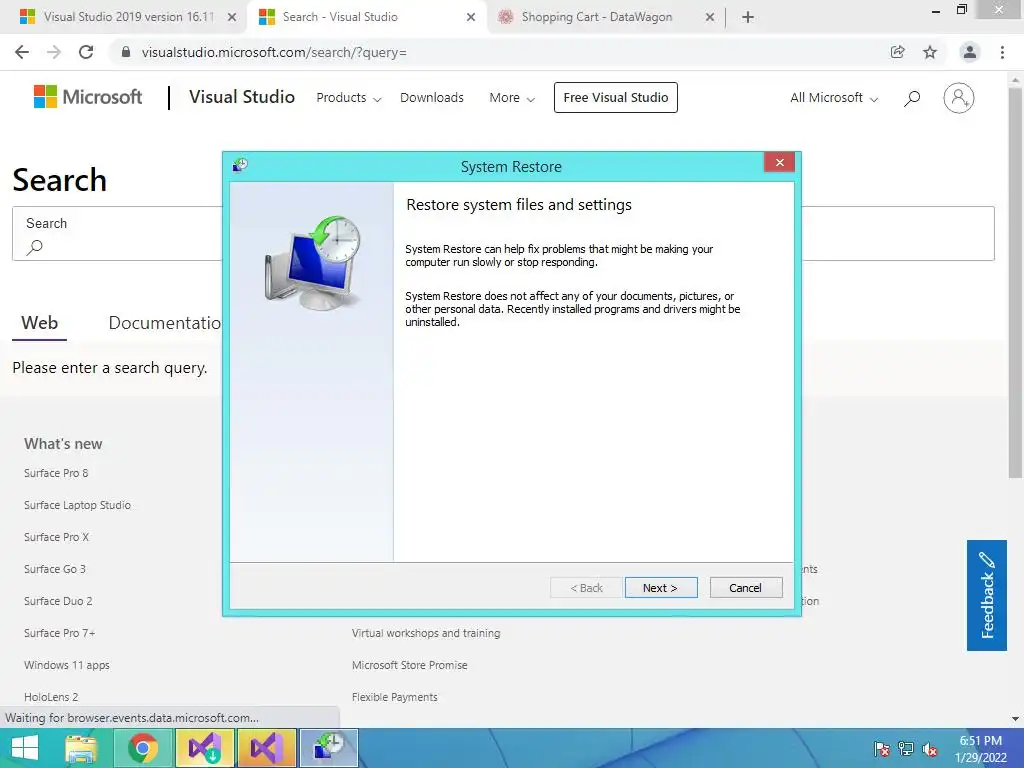Click the address bar lock icon
Image resolution: width=1024 pixels, height=768 pixels.
126,52
